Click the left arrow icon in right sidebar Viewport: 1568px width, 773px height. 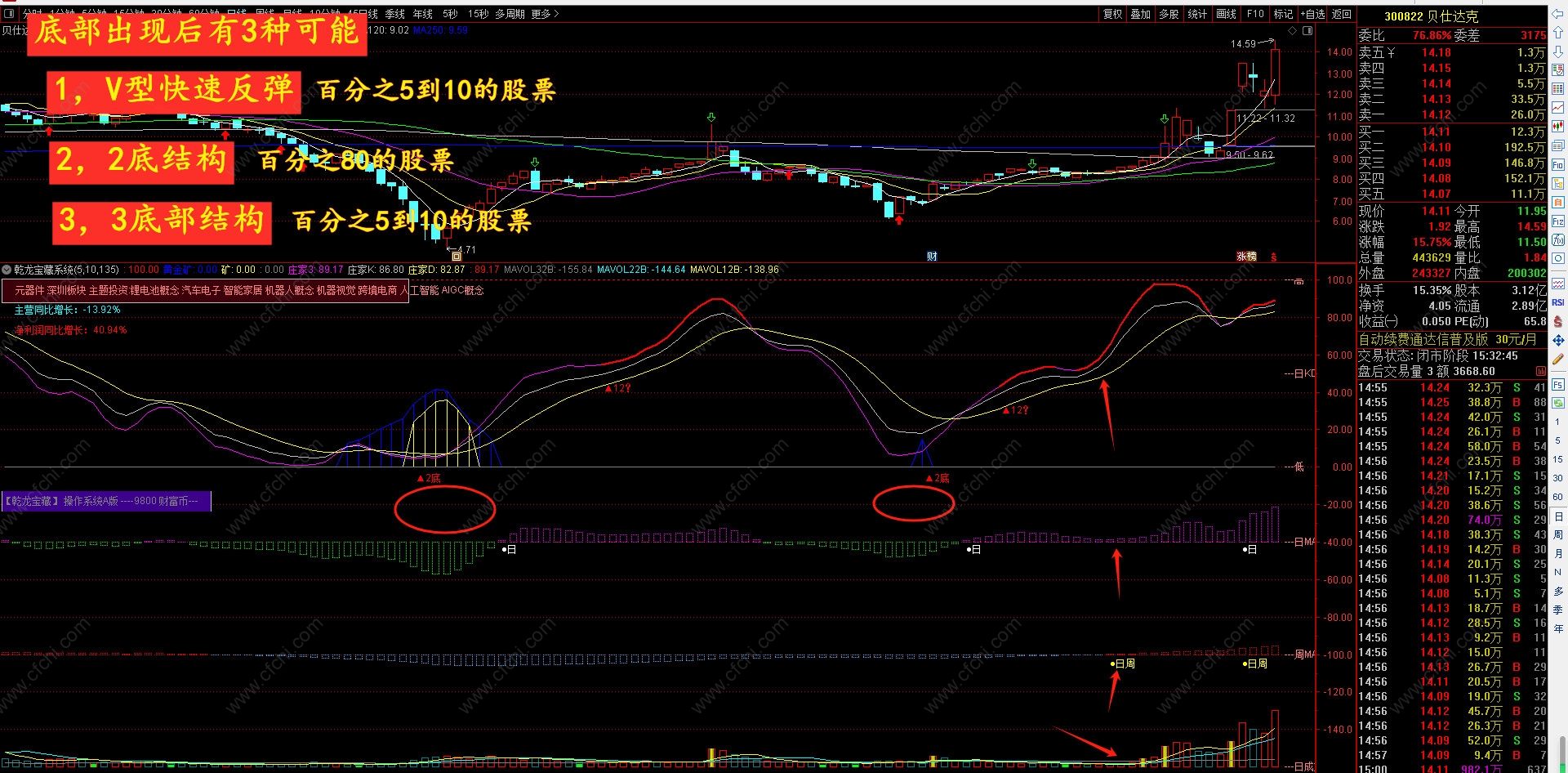click(x=1558, y=15)
